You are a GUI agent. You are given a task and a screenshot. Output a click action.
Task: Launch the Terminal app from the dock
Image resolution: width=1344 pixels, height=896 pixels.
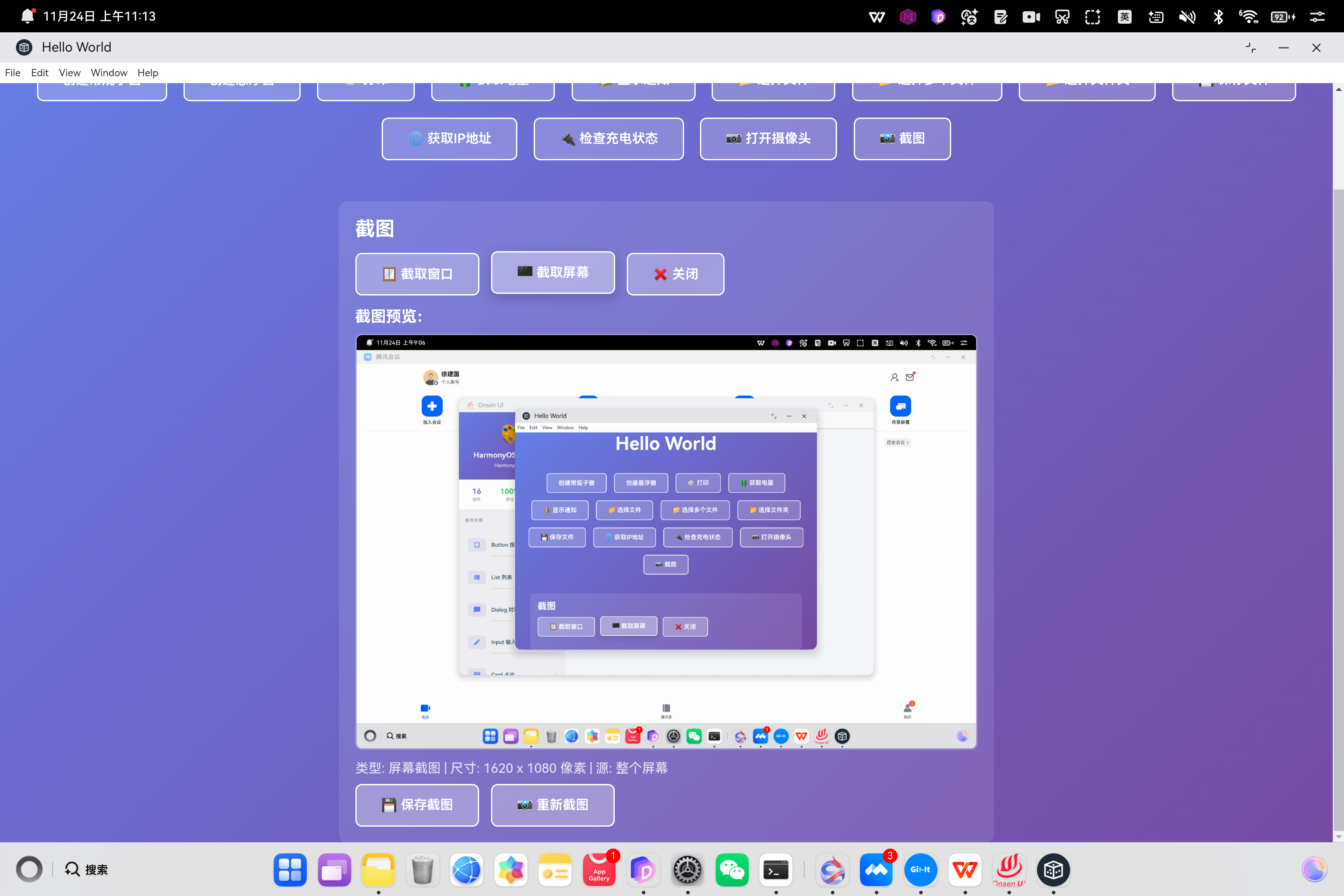click(775, 870)
